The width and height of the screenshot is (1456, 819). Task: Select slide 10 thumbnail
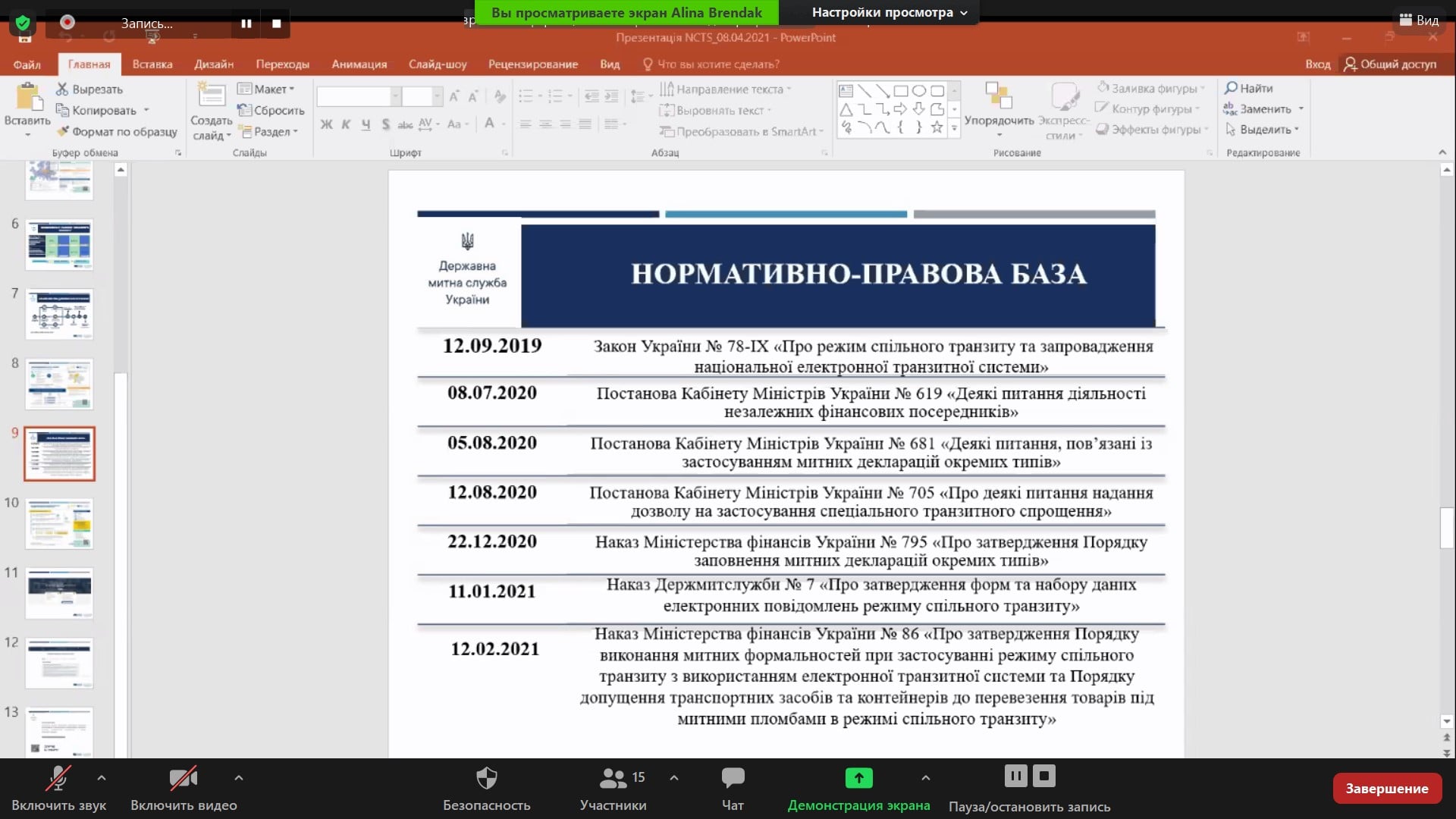[59, 523]
